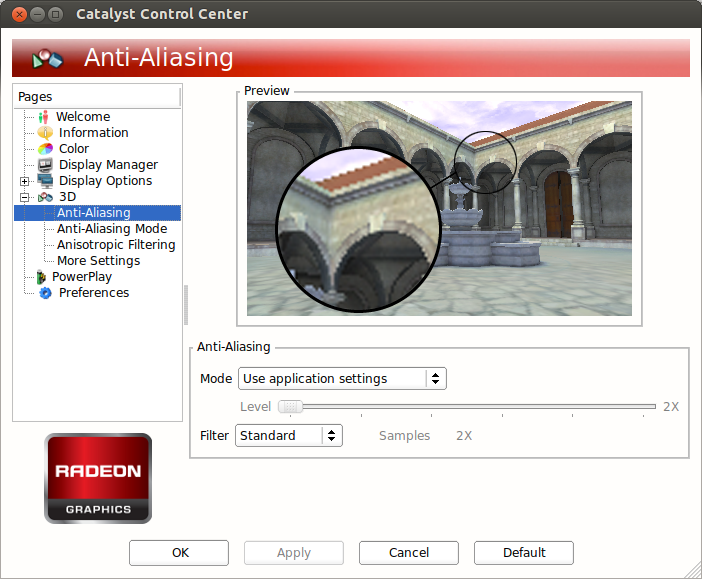Click the Preferences gear icon
702x579 pixels.
[x=45, y=293]
